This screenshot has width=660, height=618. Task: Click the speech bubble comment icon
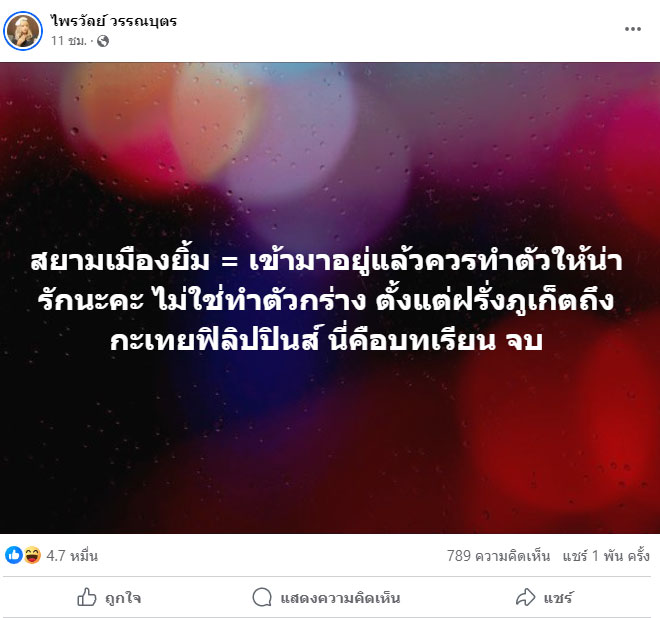point(262,597)
